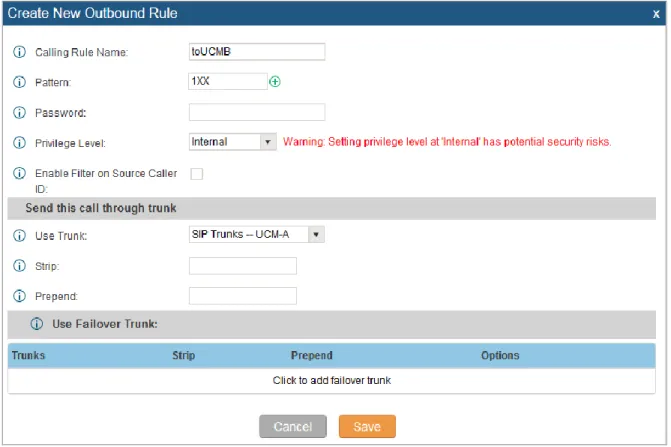Click the Trunks column header
Viewport: 671px width, 447px height.
pyautogui.click(x=28, y=355)
